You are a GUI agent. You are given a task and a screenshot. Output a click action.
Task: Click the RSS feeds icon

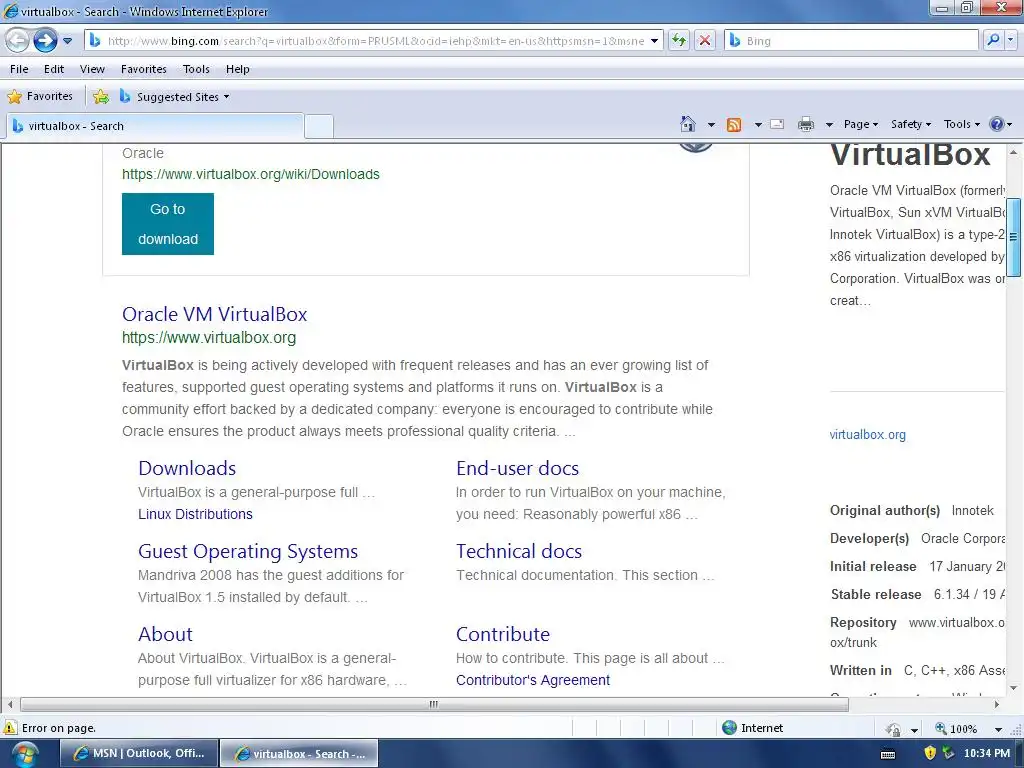click(734, 124)
